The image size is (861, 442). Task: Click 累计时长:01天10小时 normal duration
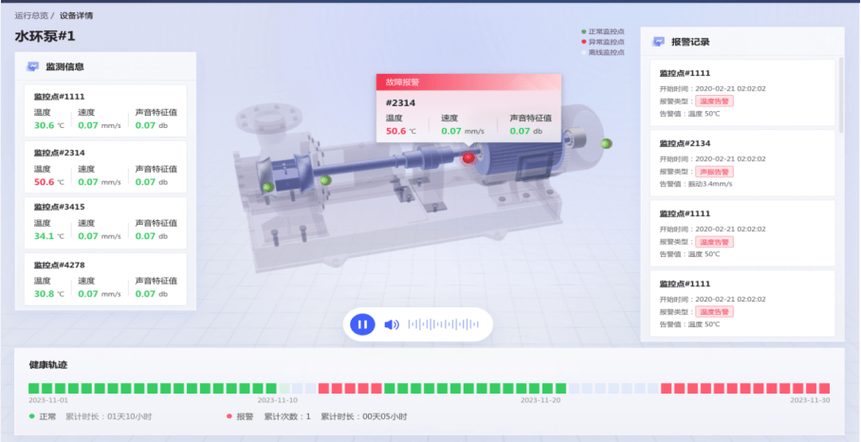coord(109,417)
